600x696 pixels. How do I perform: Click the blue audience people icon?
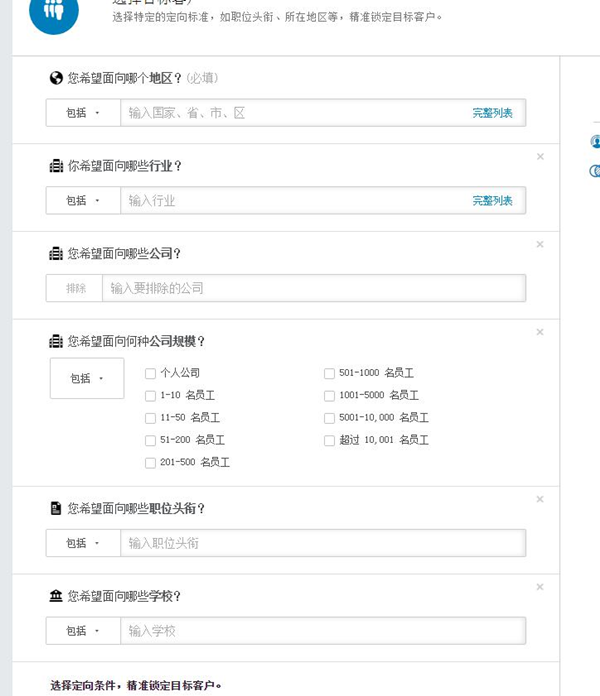(x=54, y=11)
